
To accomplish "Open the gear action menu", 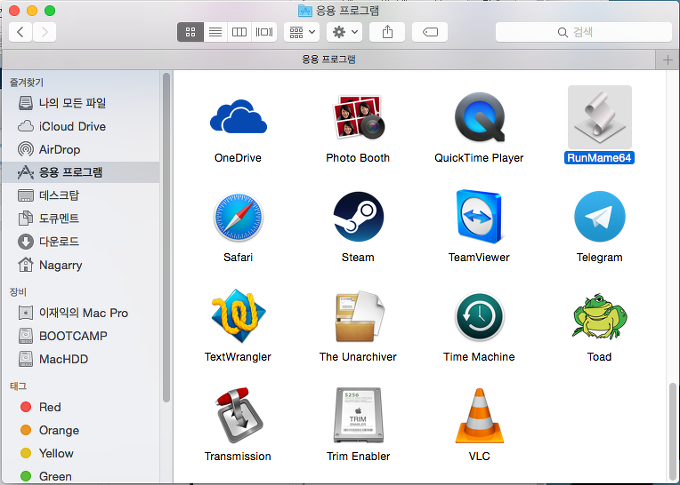I will pos(344,32).
